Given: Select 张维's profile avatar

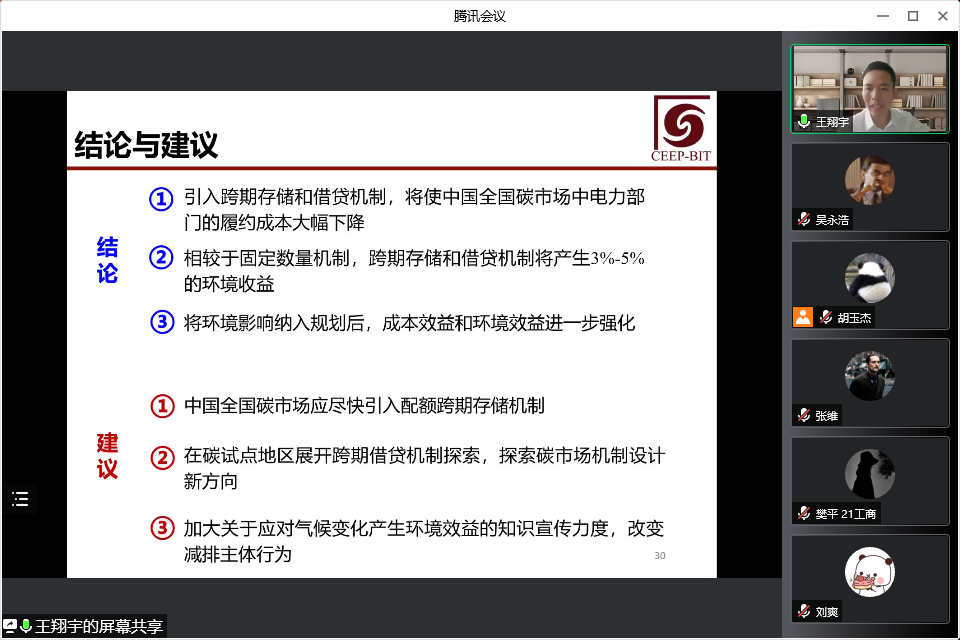Looking at the screenshot, I should (869, 375).
